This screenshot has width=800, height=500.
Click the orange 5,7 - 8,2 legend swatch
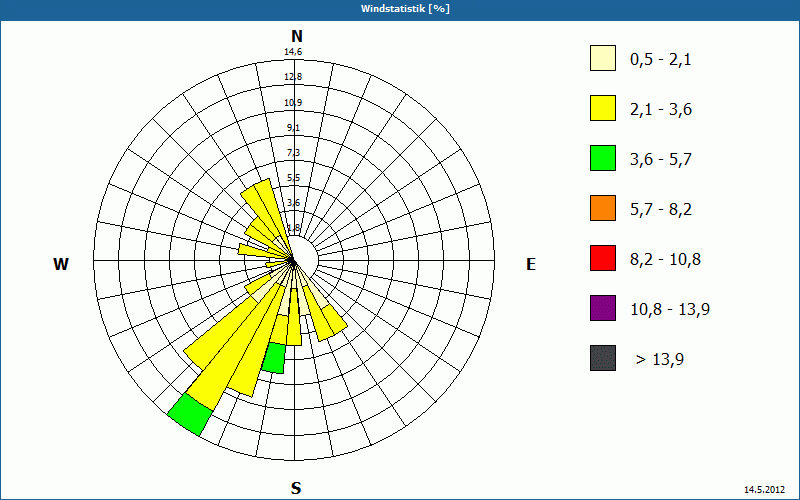coord(603,208)
